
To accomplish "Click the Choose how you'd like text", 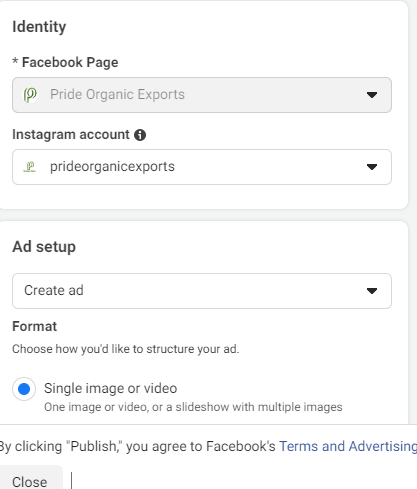I will [x=126, y=349].
